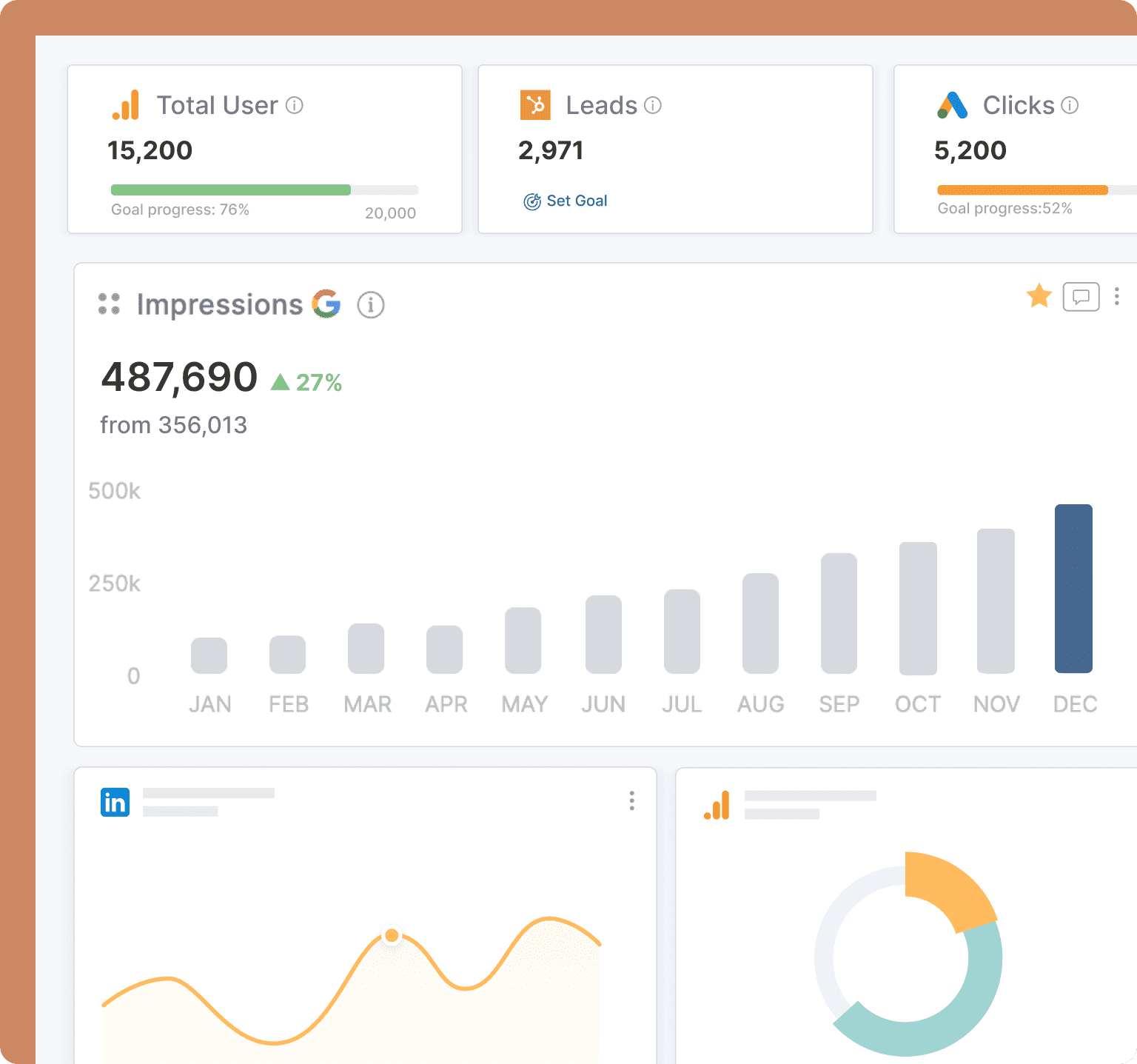Open the kebab menu on the LinkedIn card
Screen dimensions: 1137x1064
click(632, 801)
